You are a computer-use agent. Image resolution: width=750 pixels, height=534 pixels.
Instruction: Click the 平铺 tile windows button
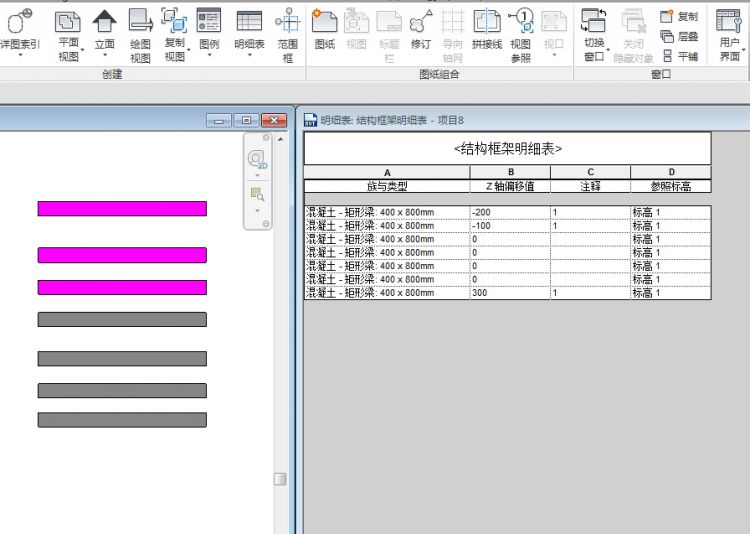pyautogui.click(x=679, y=56)
